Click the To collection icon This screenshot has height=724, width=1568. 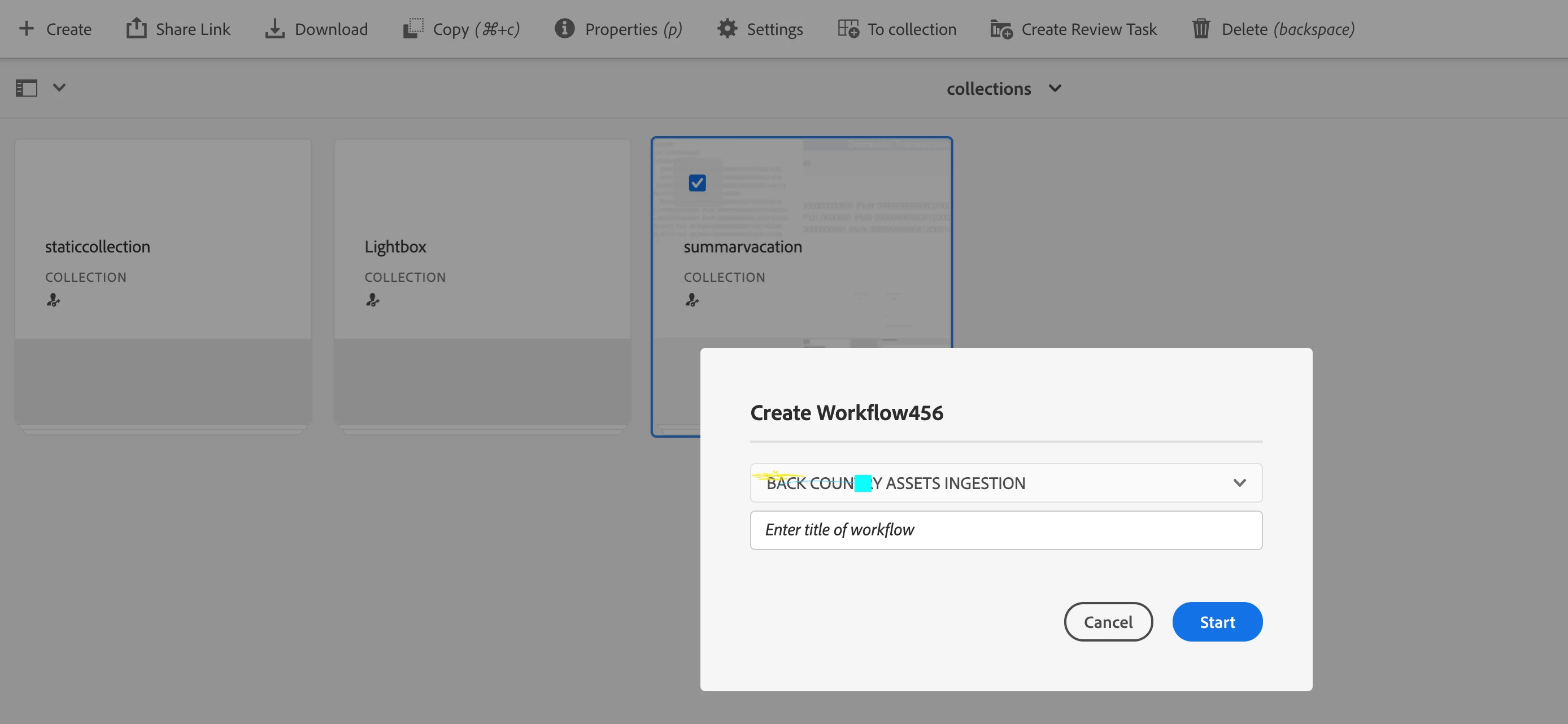pos(848,29)
